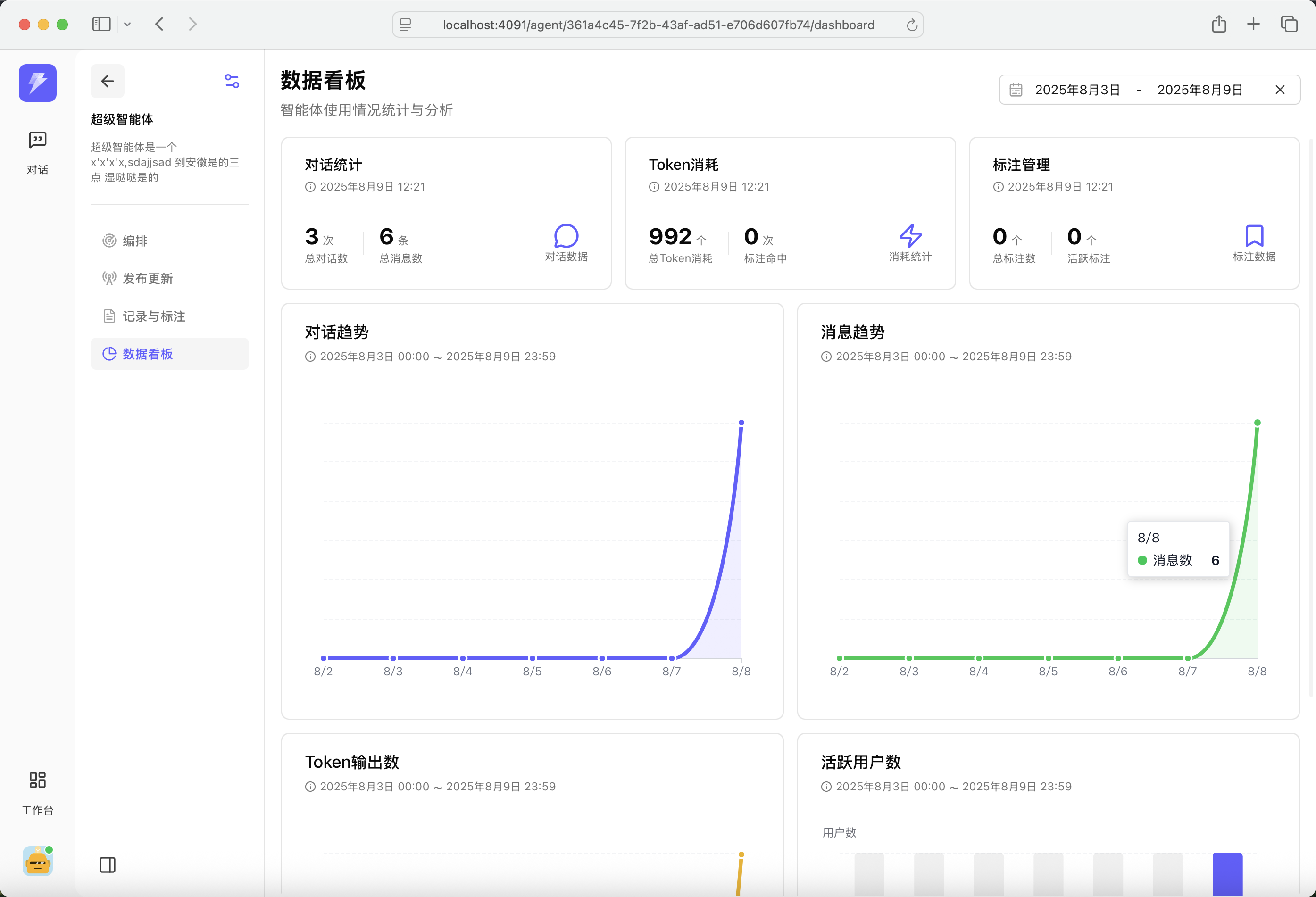Click browser forward navigation arrow
This screenshot has width=1316, height=897.
tap(192, 24)
